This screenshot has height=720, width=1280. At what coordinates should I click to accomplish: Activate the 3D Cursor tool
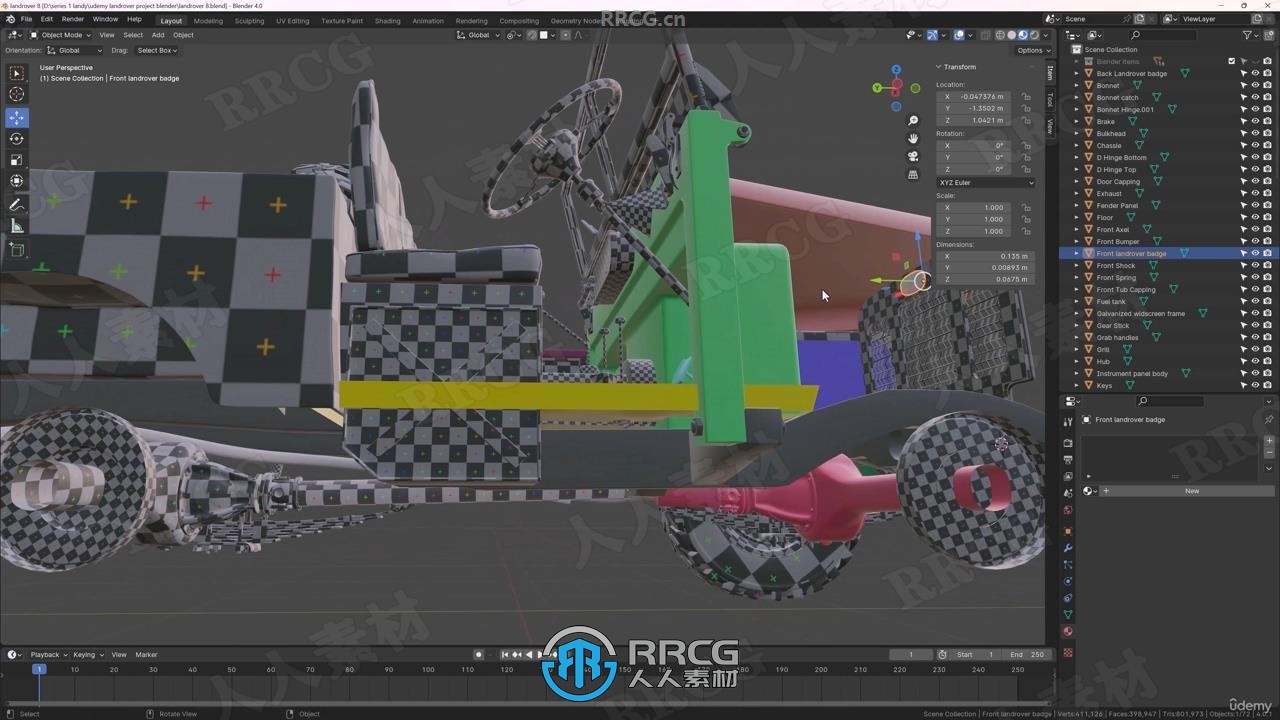point(16,94)
